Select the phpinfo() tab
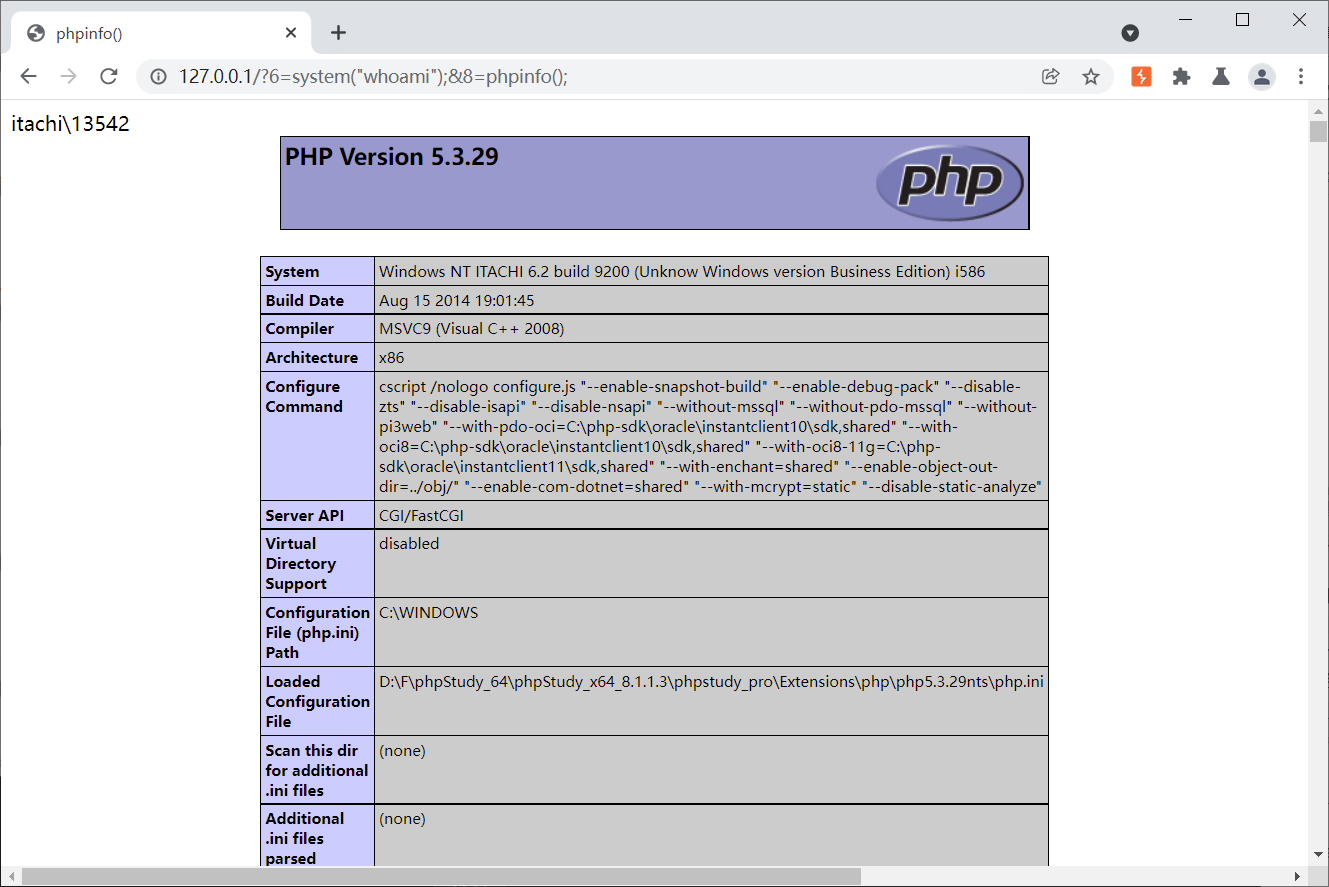 [162, 33]
